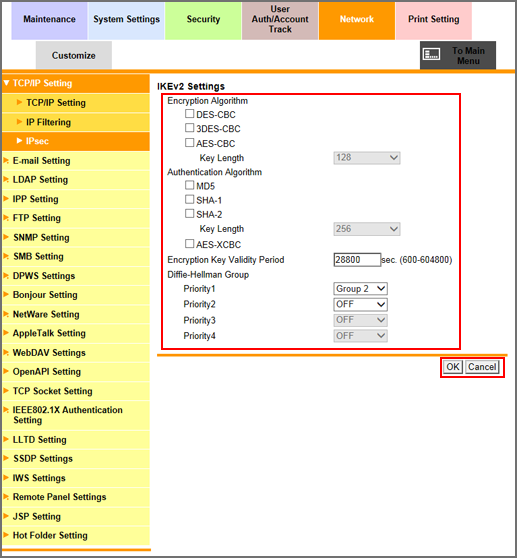The width and height of the screenshot is (517, 558).
Task: Click the Encryption Key Validity Period field
Action: coord(357,260)
